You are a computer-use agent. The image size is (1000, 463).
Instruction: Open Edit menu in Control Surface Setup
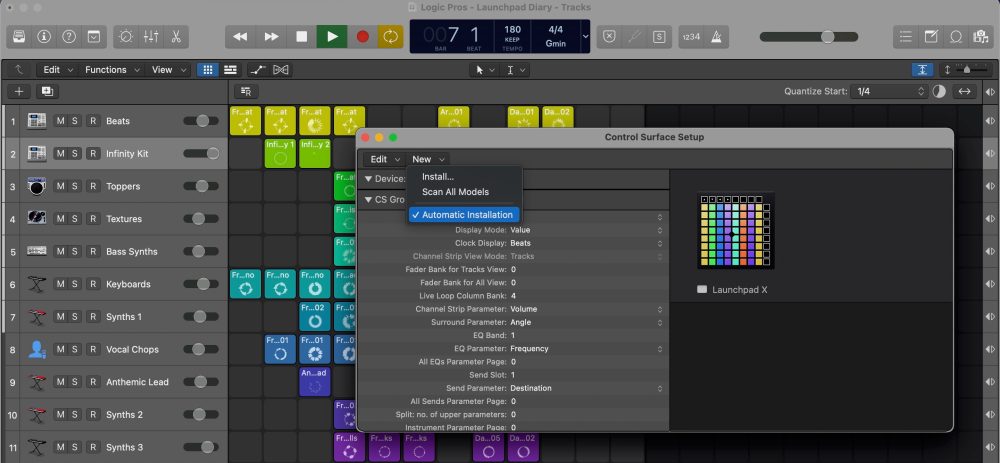384,159
